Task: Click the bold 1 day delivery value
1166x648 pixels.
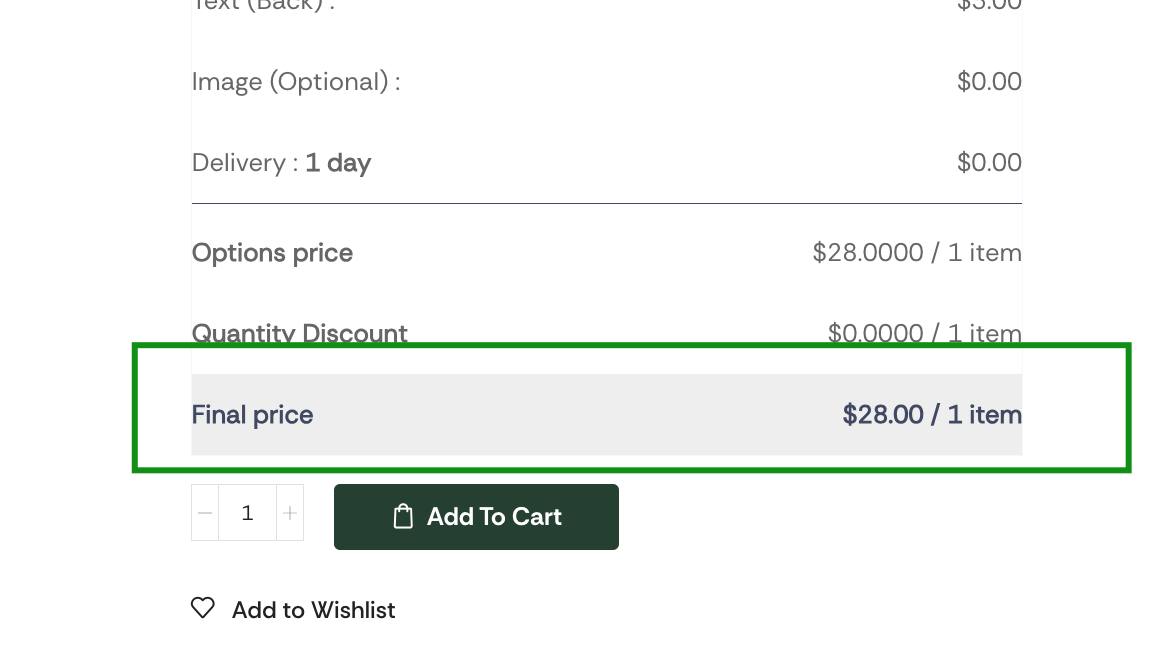Action: click(338, 163)
